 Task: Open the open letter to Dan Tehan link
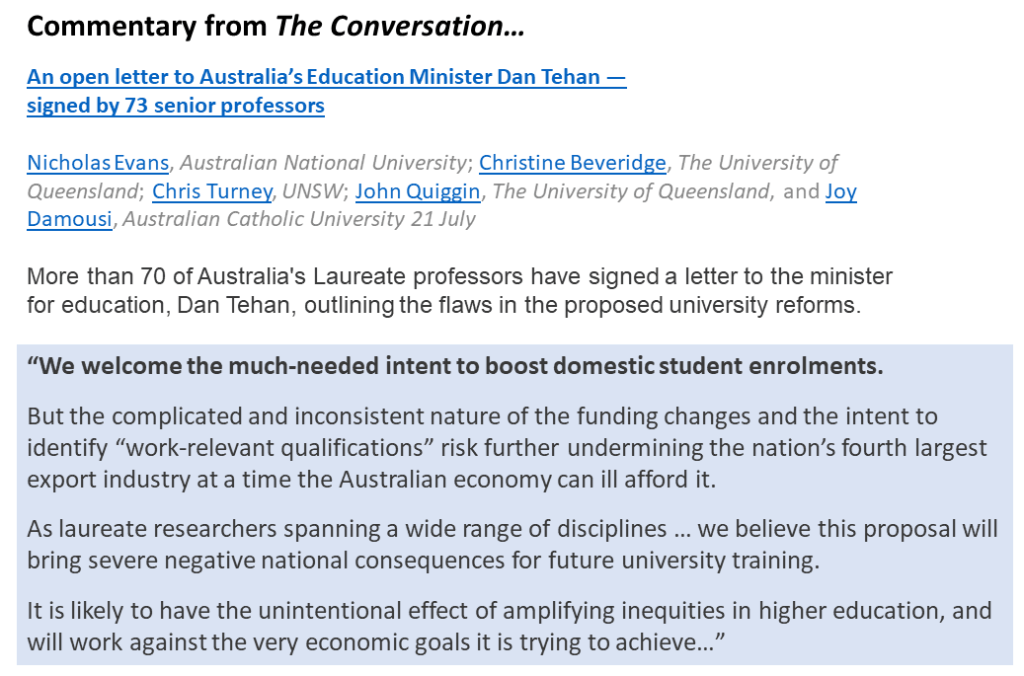[x=326, y=77]
